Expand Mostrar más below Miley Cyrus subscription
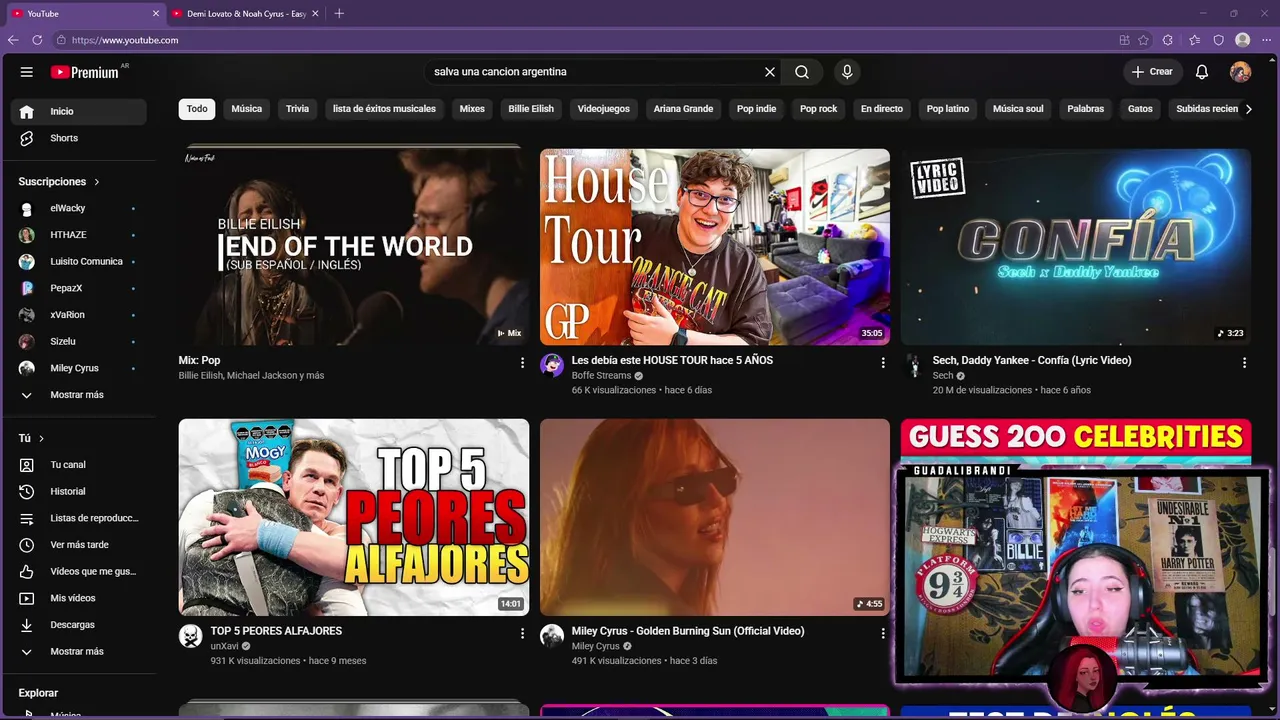 coord(78,395)
